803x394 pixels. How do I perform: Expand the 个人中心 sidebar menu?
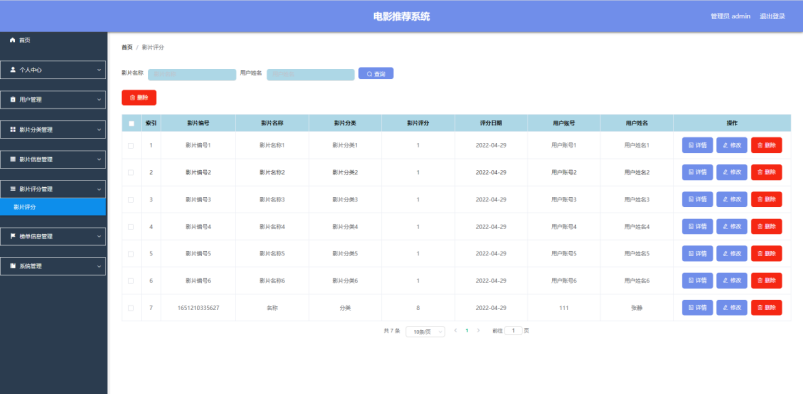[x=53, y=70]
